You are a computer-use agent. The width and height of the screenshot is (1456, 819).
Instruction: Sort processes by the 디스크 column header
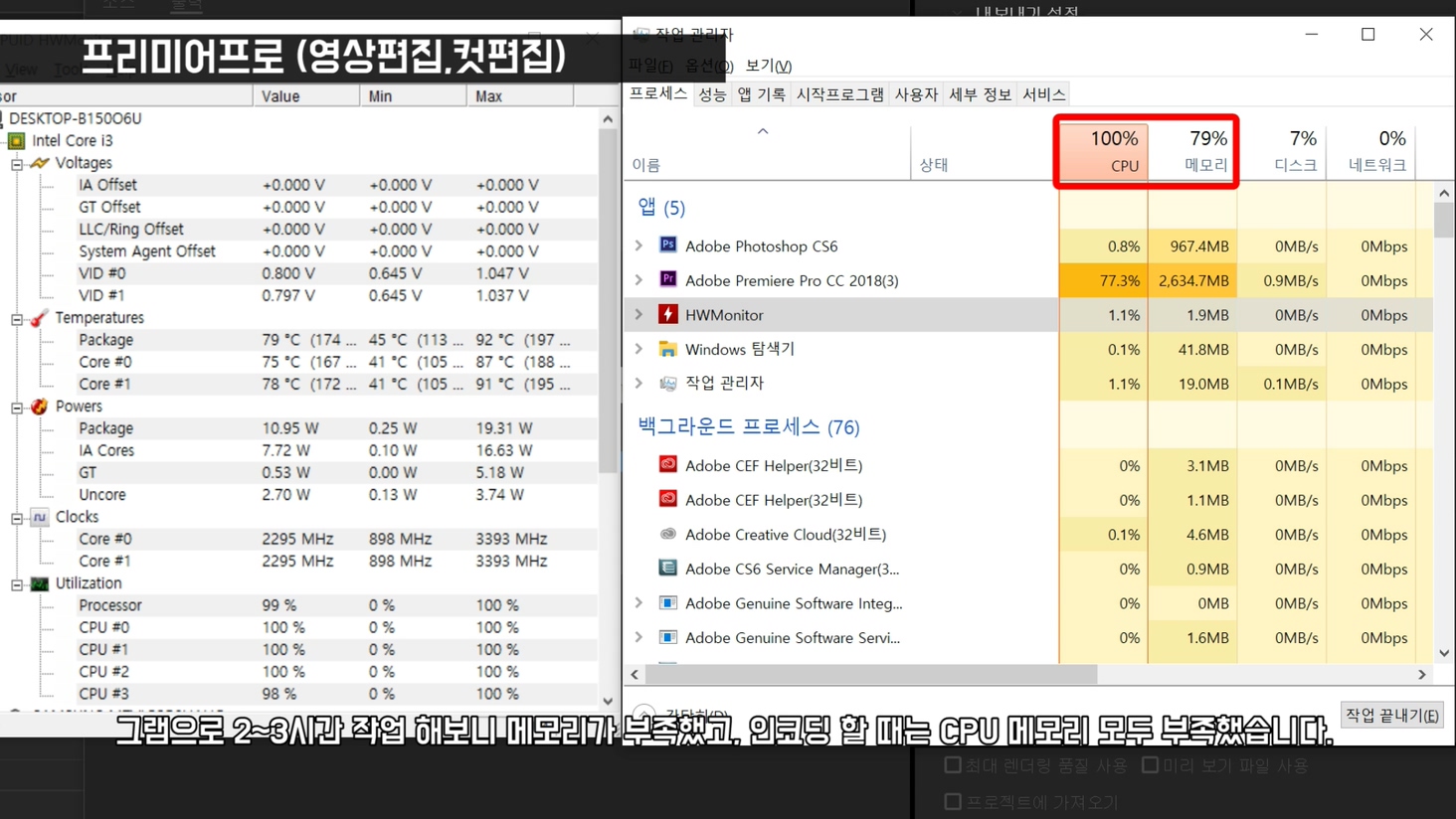1282,151
